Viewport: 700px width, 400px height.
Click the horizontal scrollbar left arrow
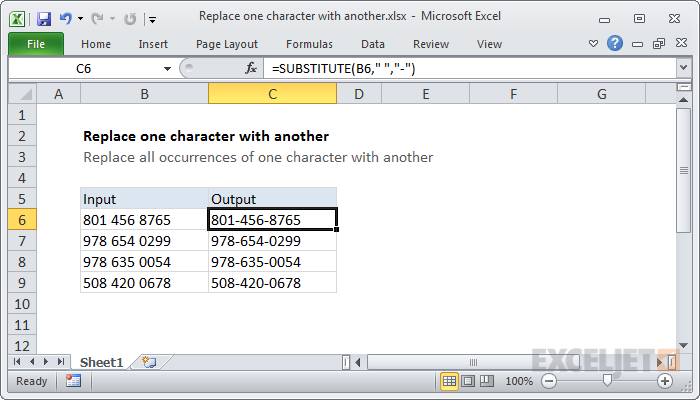(x=358, y=362)
